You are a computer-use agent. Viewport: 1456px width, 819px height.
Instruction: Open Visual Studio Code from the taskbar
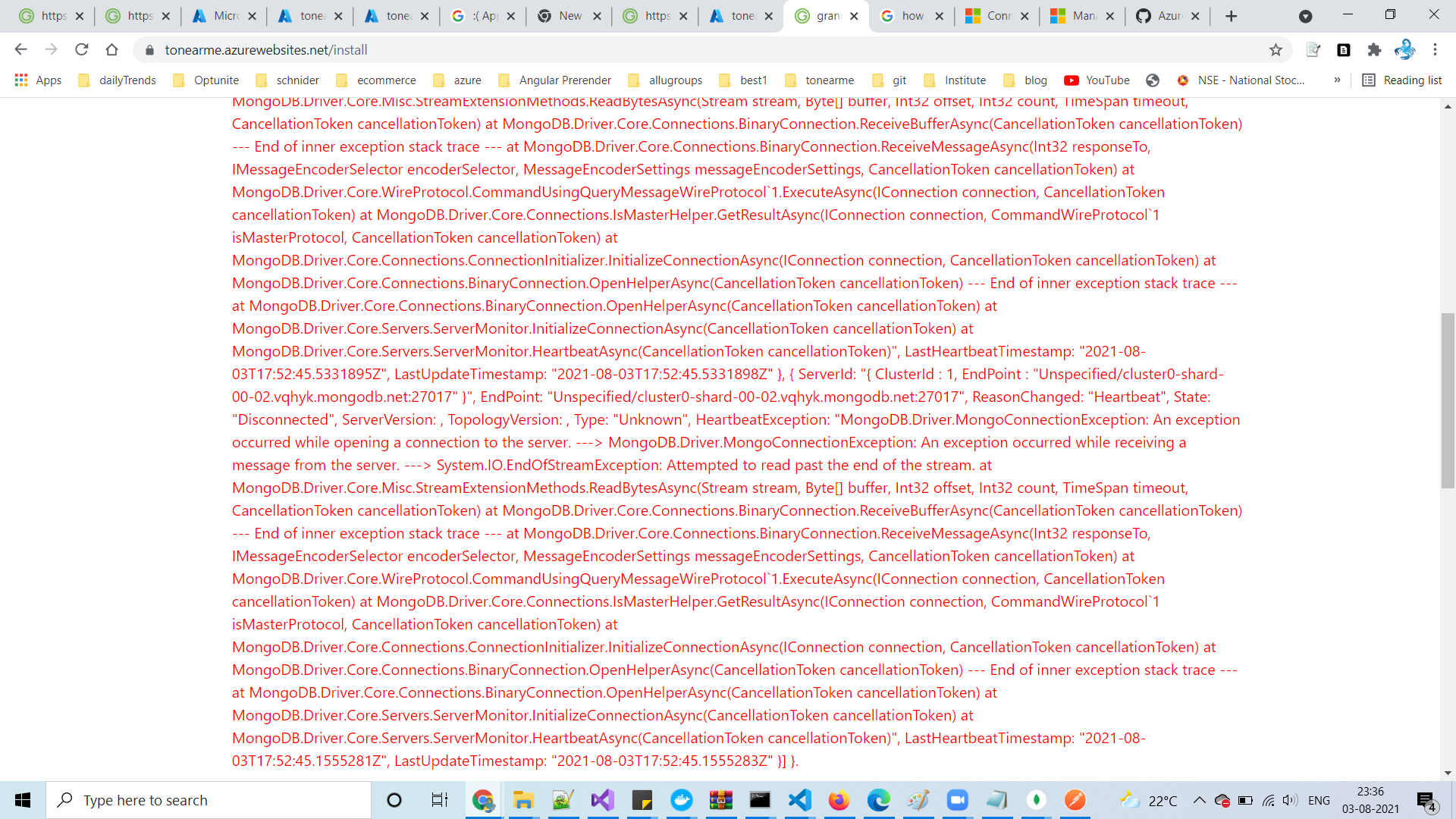click(800, 800)
